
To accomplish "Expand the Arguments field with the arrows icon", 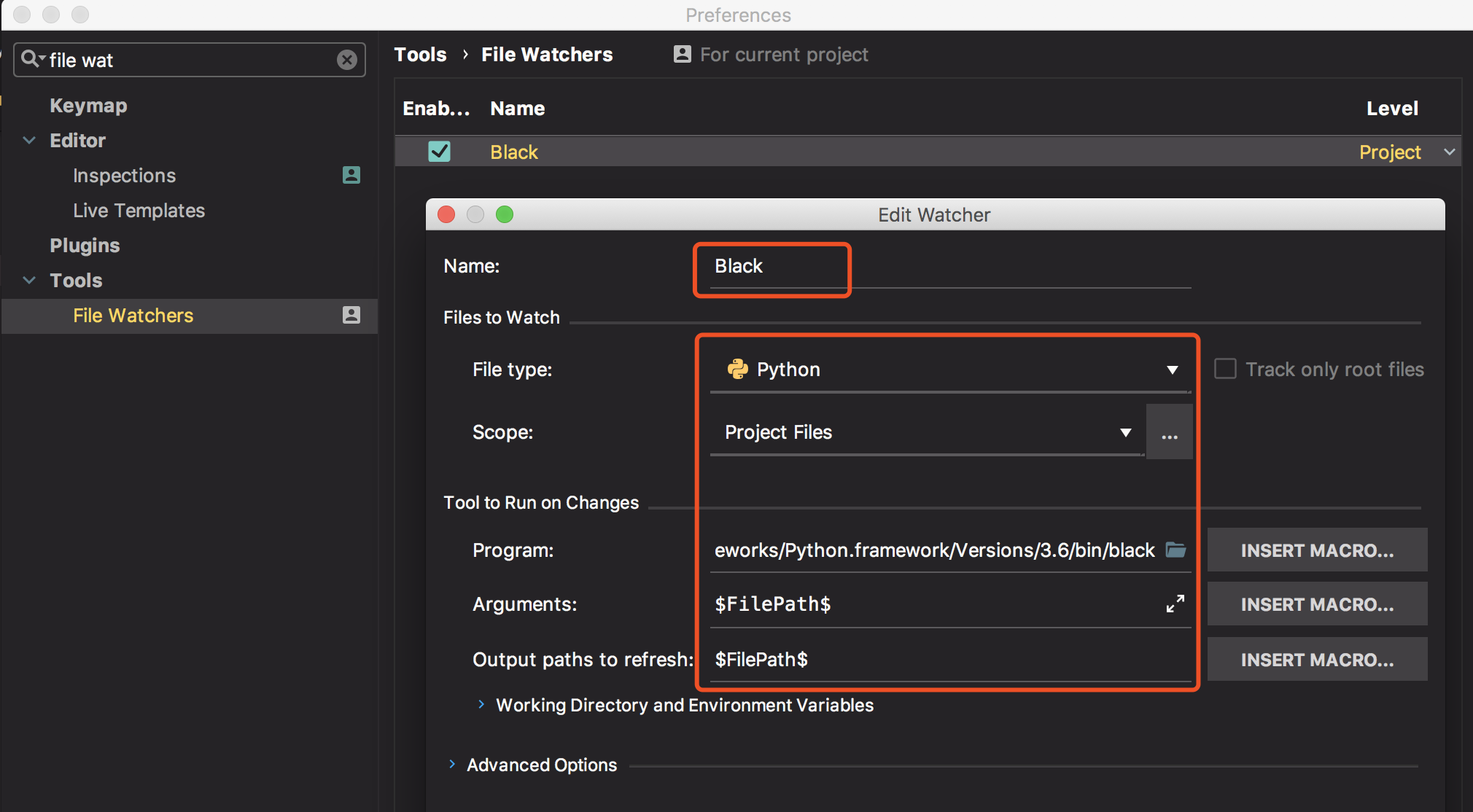I will tap(1175, 604).
